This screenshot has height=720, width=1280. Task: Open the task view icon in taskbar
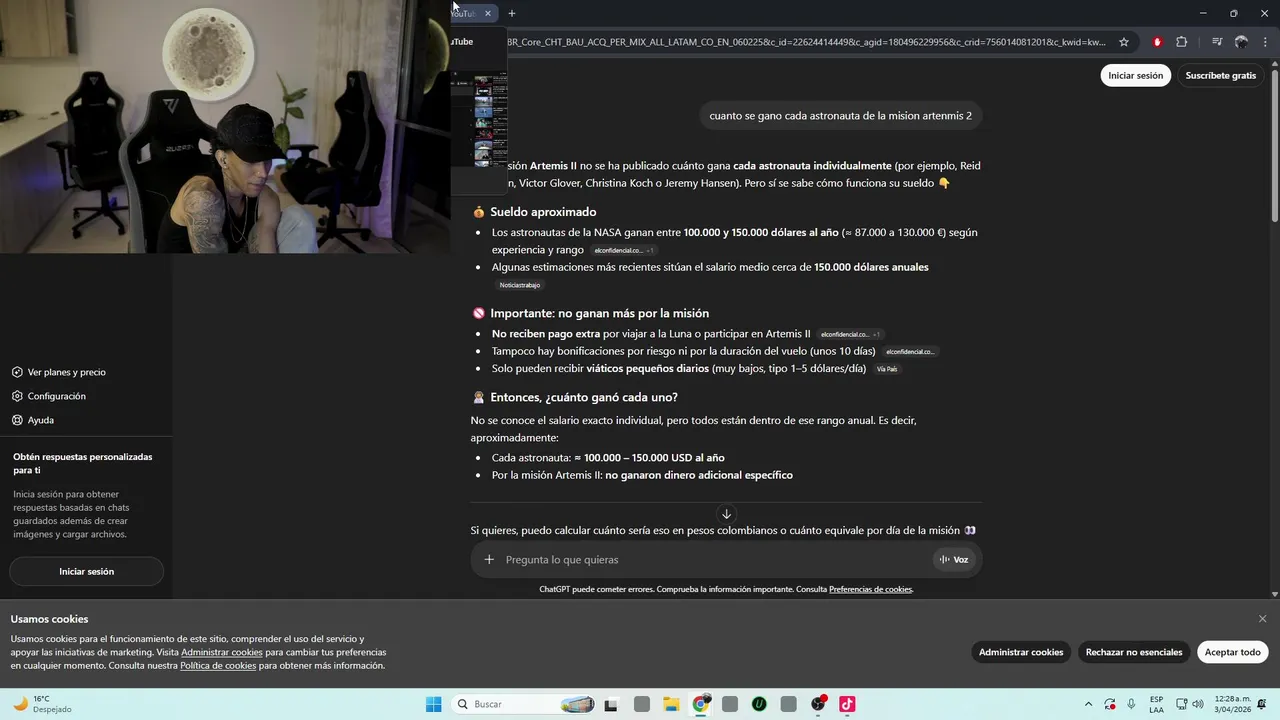pyautogui.click(x=611, y=704)
